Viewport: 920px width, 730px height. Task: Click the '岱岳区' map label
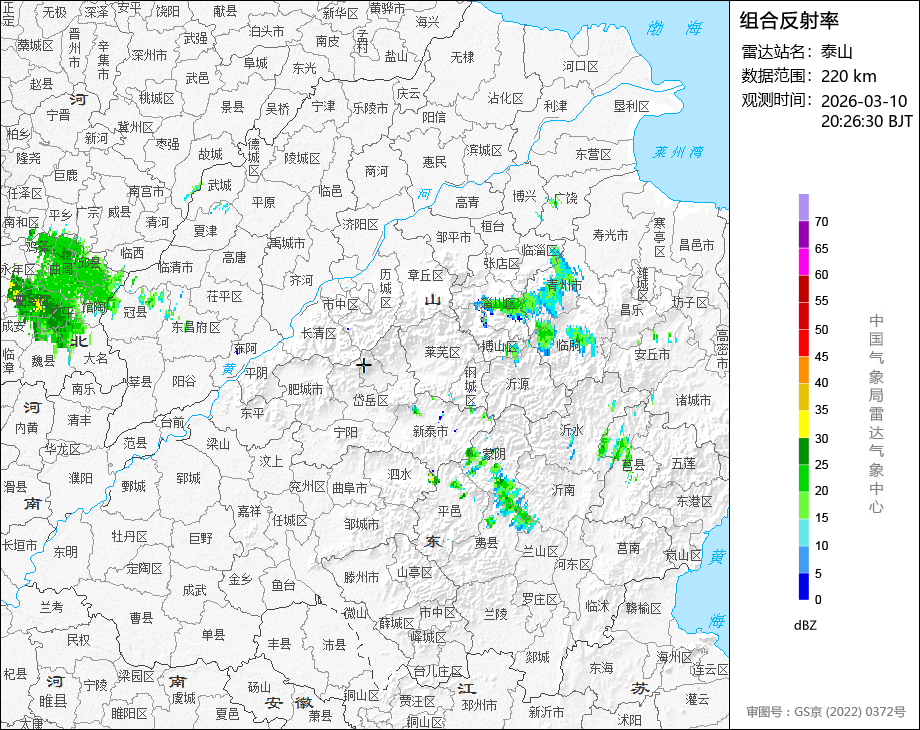370,400
